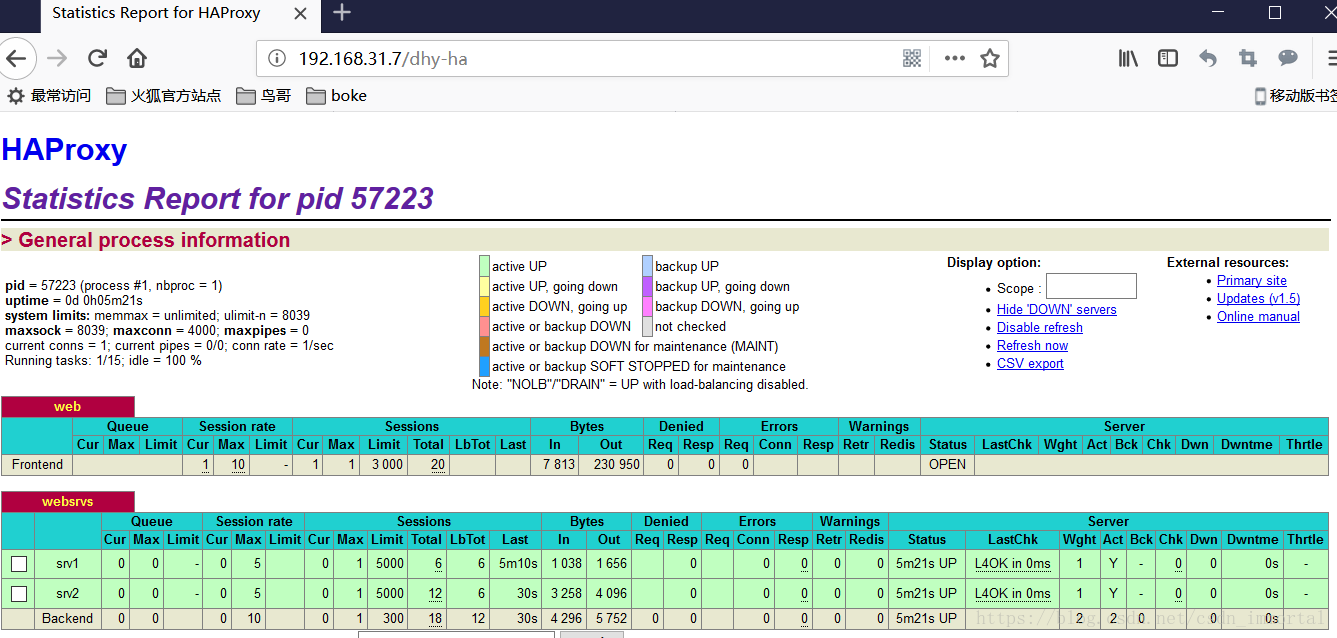1337x638 pixels.
Task: Click the not checked legend swatch
Action: (647, 326)
